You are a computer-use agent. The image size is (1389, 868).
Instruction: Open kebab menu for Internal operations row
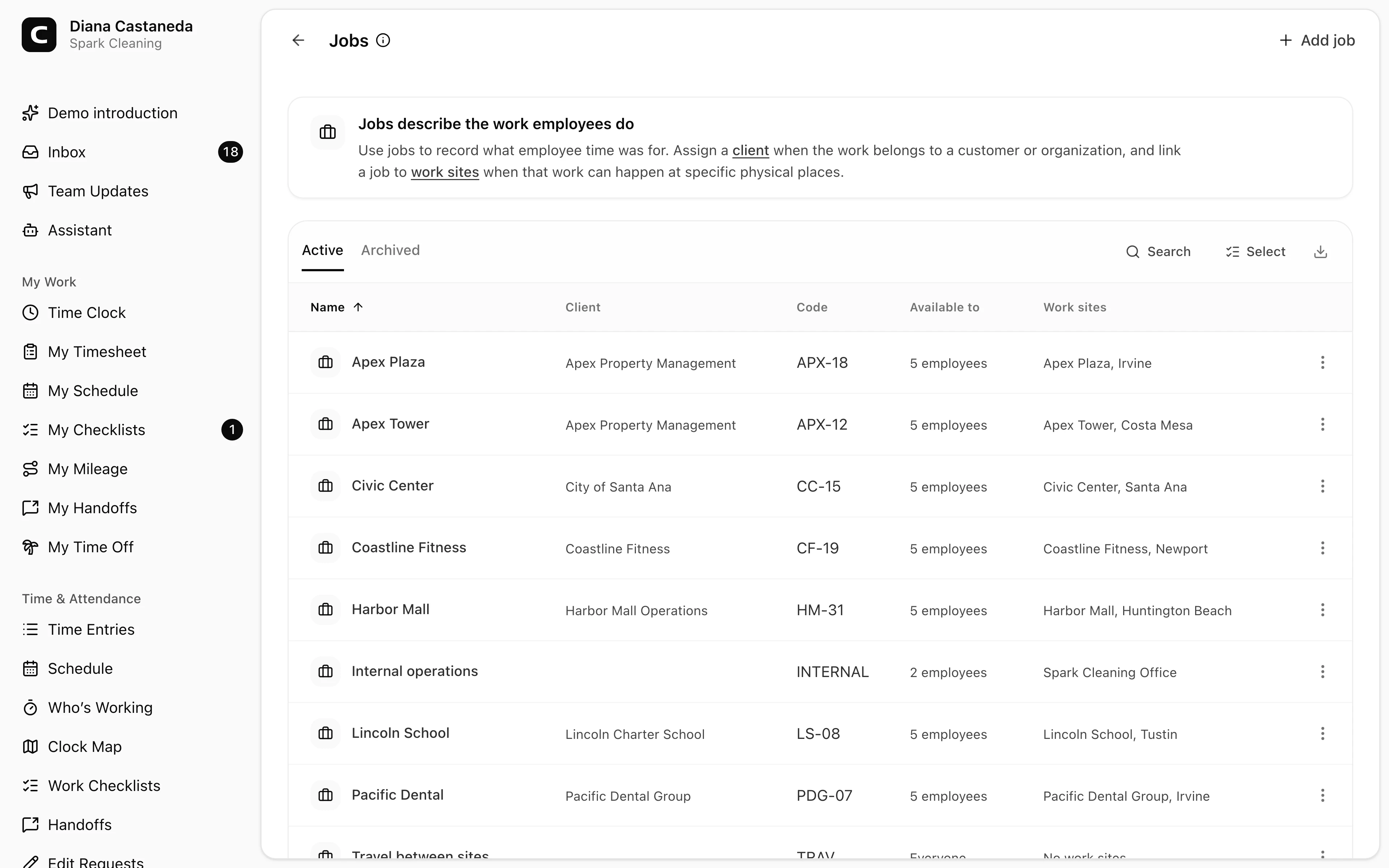1322,672
